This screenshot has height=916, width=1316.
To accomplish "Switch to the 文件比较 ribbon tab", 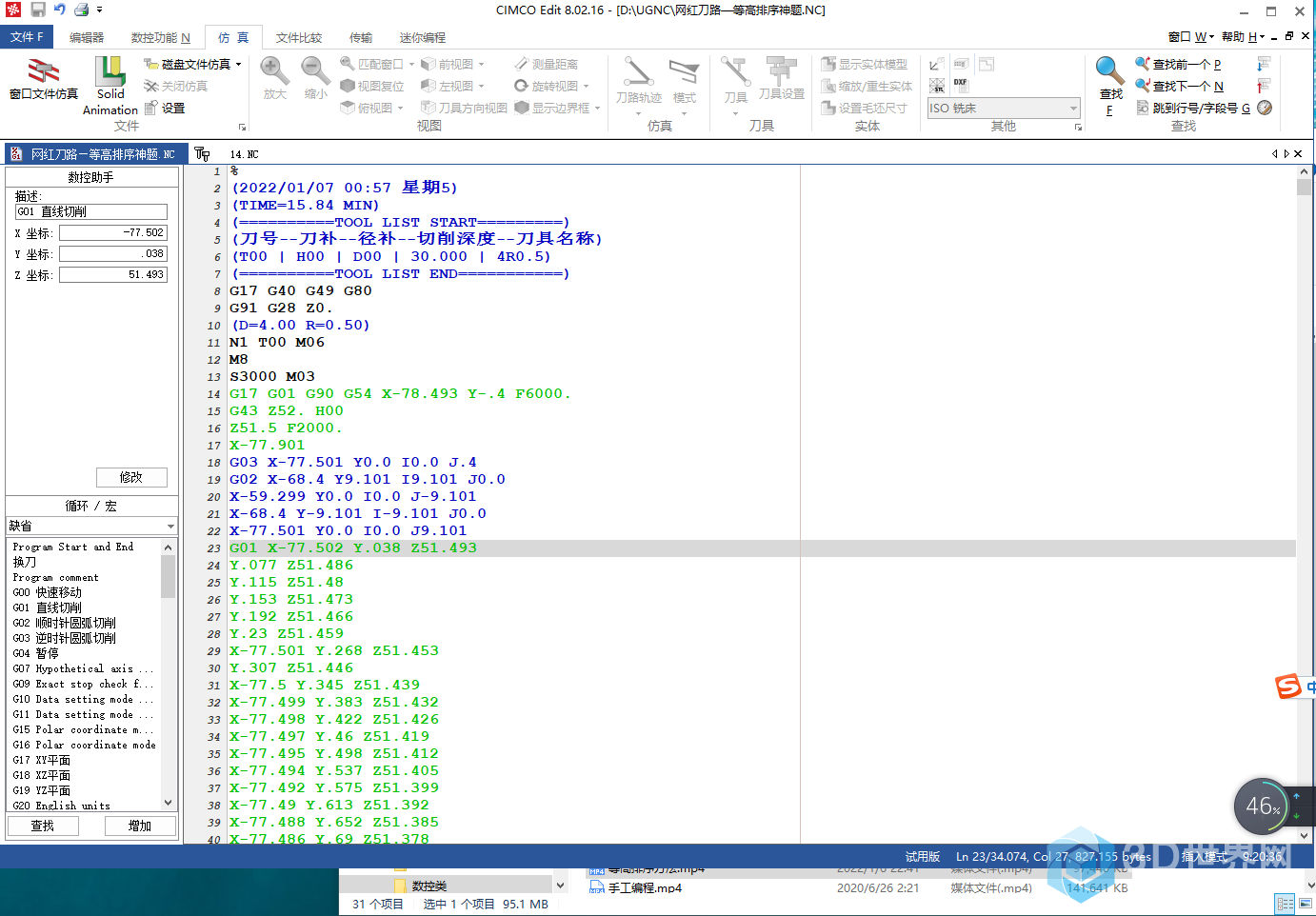I will [299, 37].
